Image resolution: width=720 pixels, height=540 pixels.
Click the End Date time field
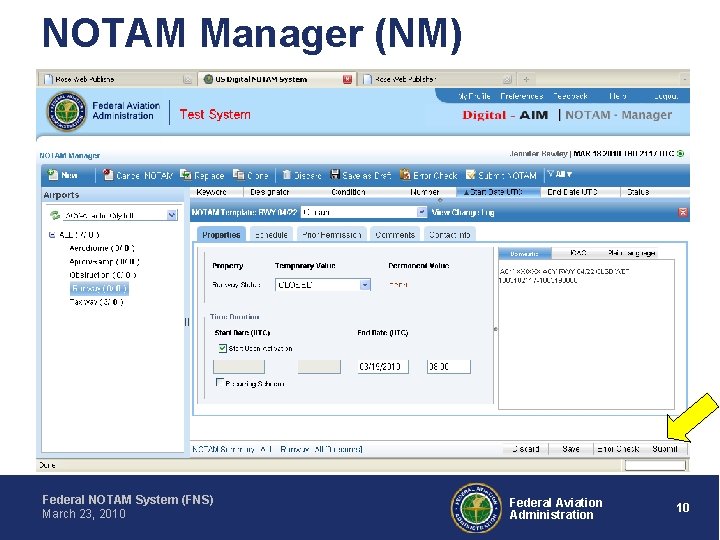pyautogui.click(x=449, y=366)
